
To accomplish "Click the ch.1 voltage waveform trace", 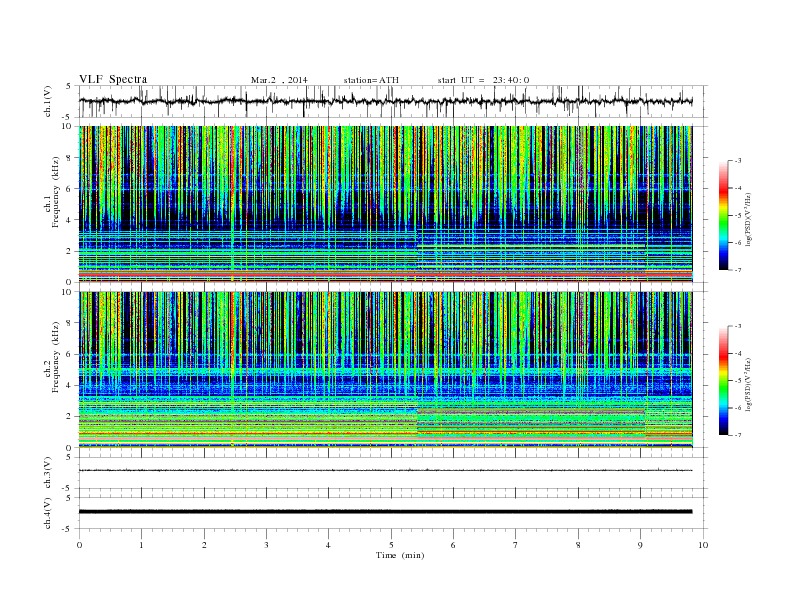I will [385, 101].
